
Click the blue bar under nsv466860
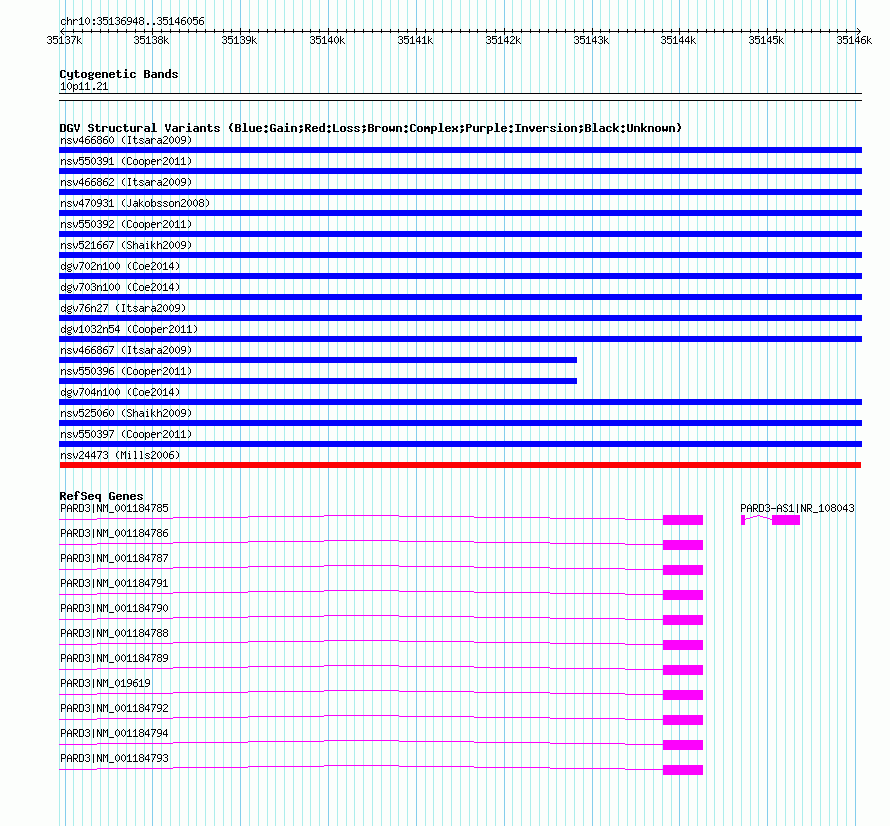pos(460,150)
